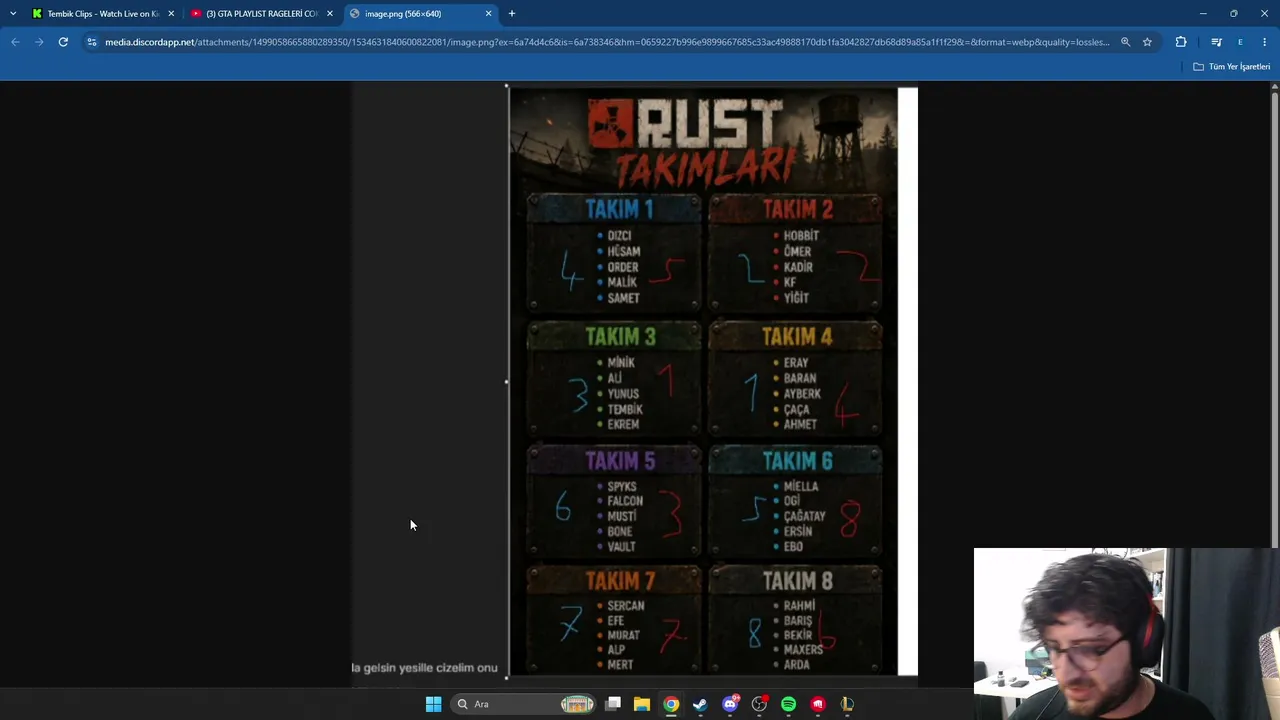Open the Chrome extensions menu

point(1181,42)
